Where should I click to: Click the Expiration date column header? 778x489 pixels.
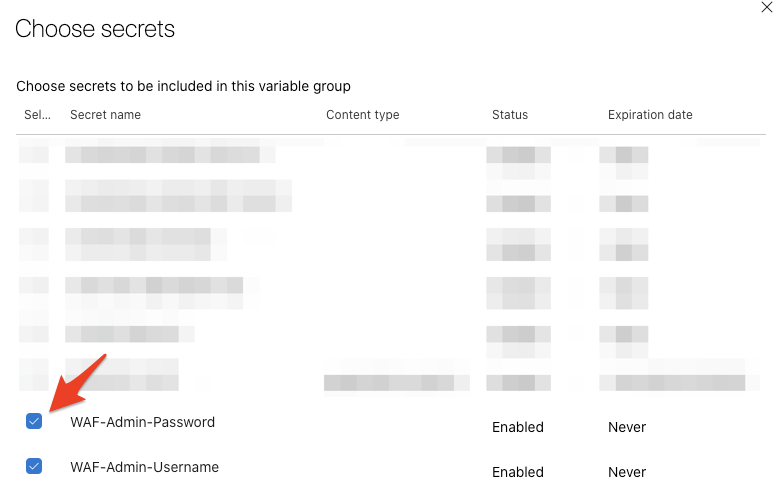650,115
